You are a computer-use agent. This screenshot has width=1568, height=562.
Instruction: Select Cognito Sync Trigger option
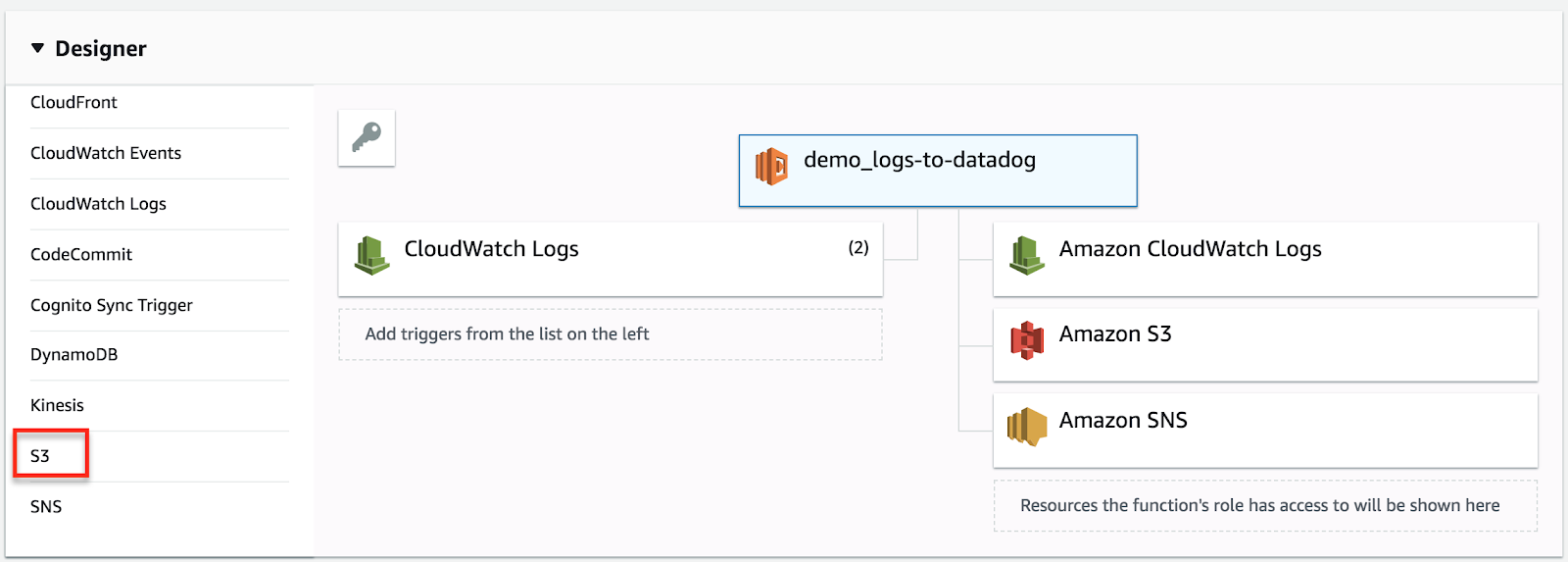tap(111, 305)
